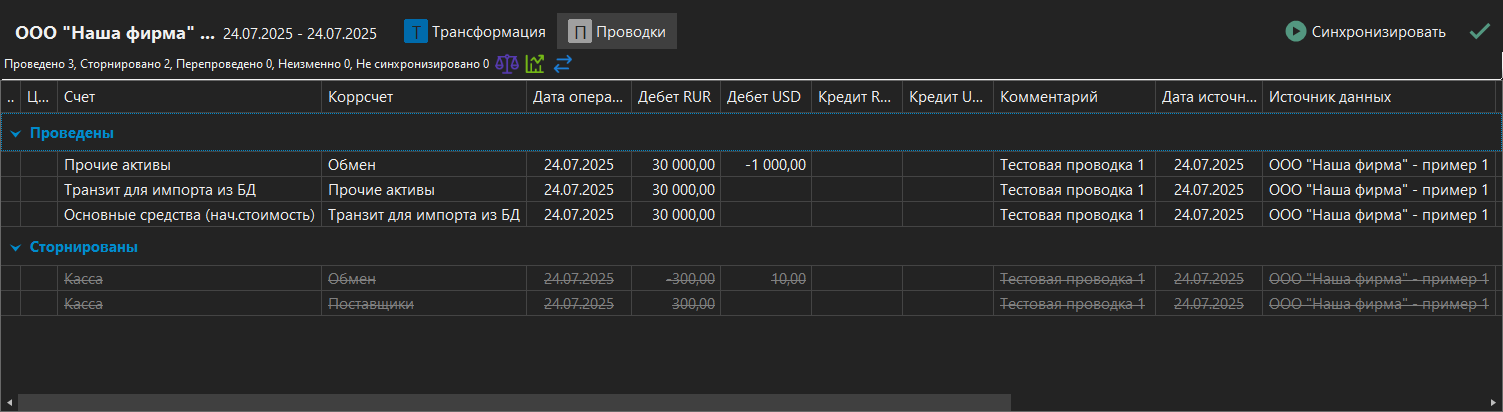Click the green chart icon
This screenshot has width=1503, height=412.
coord(535,64)
